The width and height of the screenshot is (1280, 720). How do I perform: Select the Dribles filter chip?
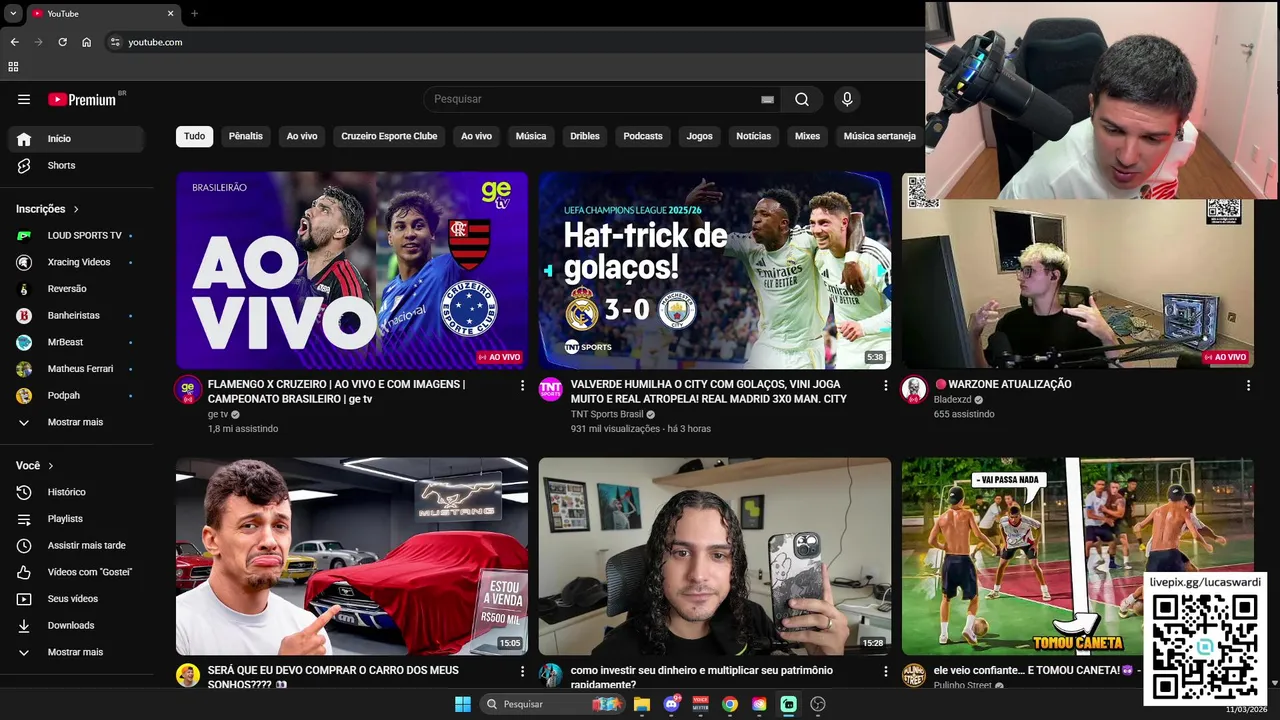pyautogui.click(x=585, y=136)
